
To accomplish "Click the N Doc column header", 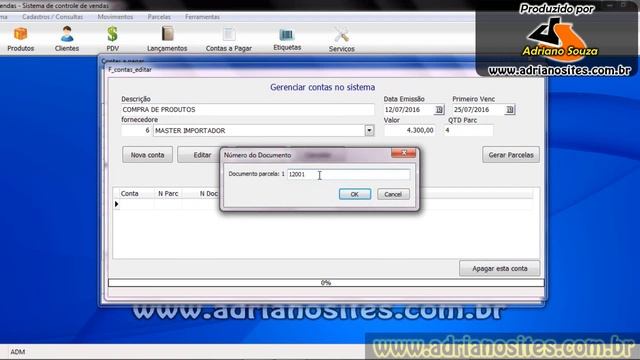I will pos(208,193).
